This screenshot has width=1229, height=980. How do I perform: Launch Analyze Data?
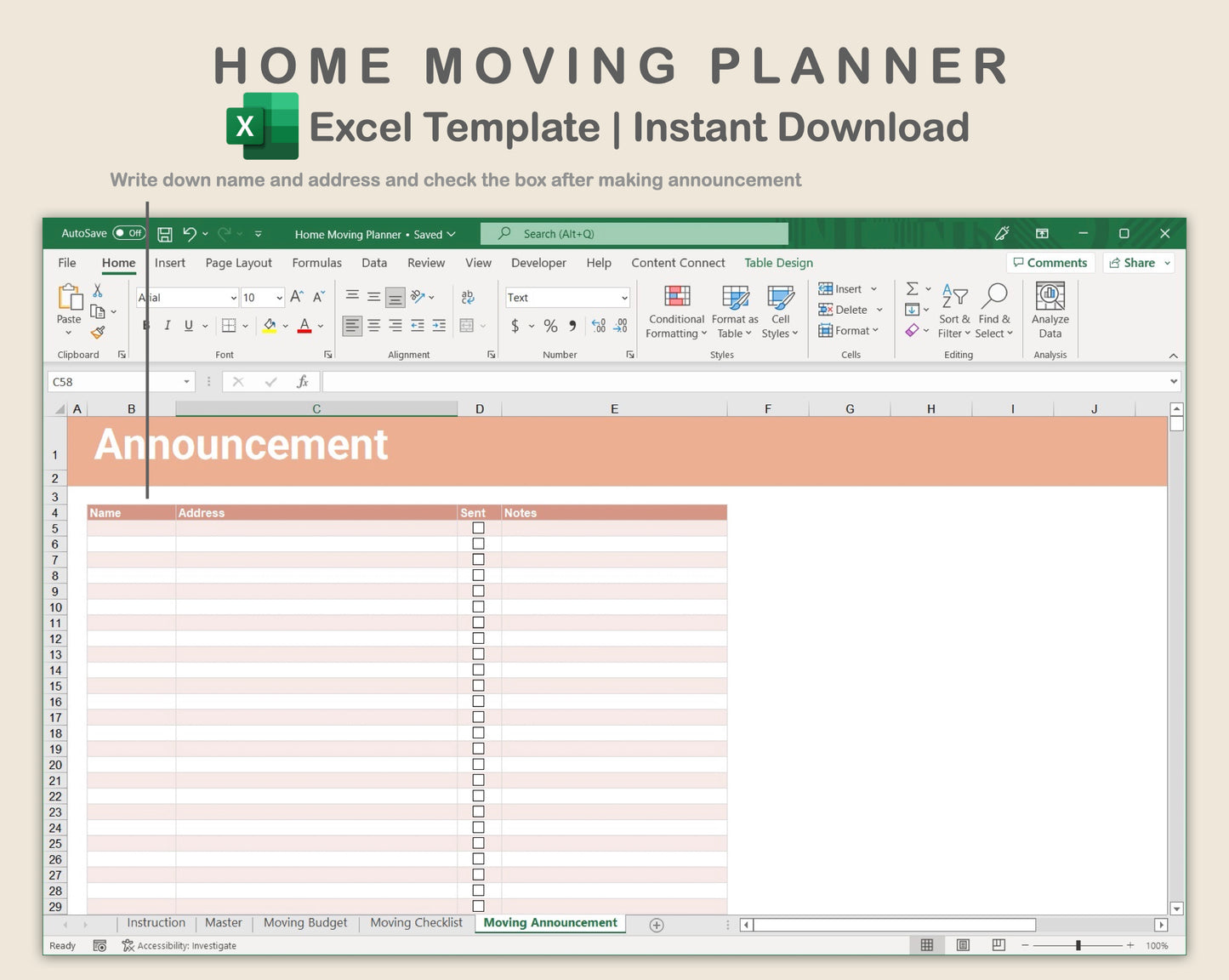[1050, 311]
